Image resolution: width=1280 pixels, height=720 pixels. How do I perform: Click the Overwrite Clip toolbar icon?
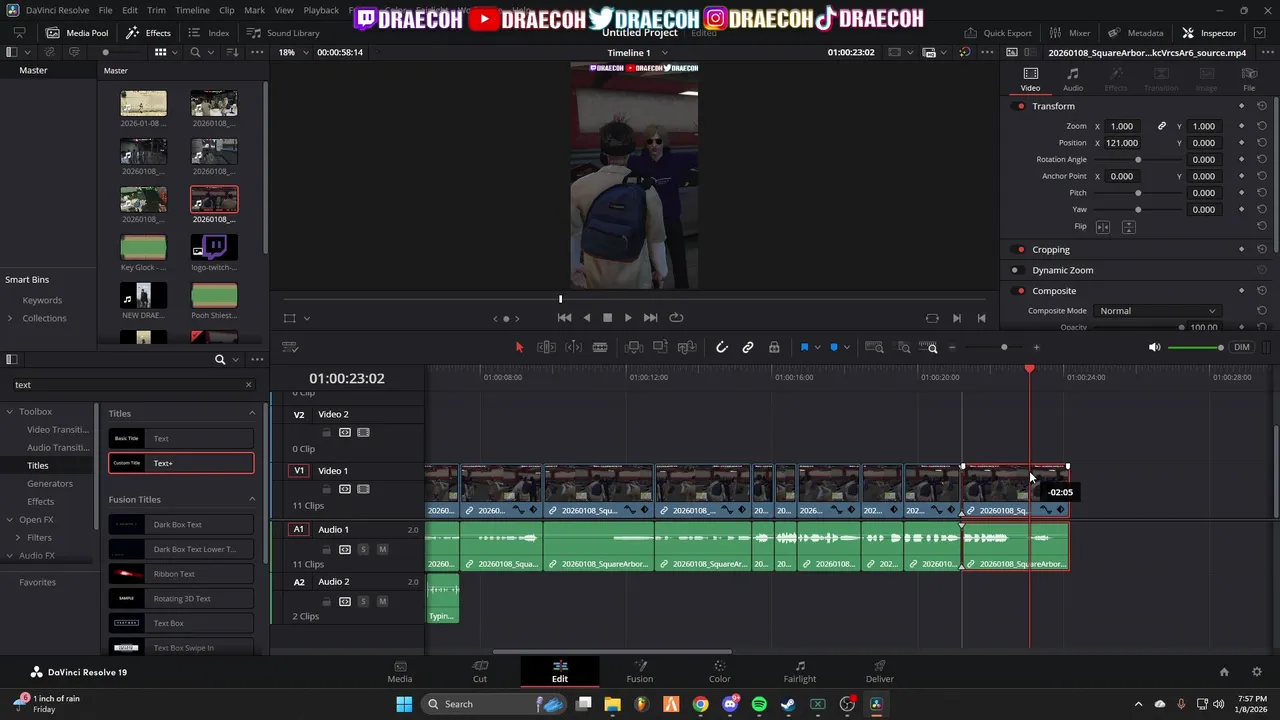point(660,347)
